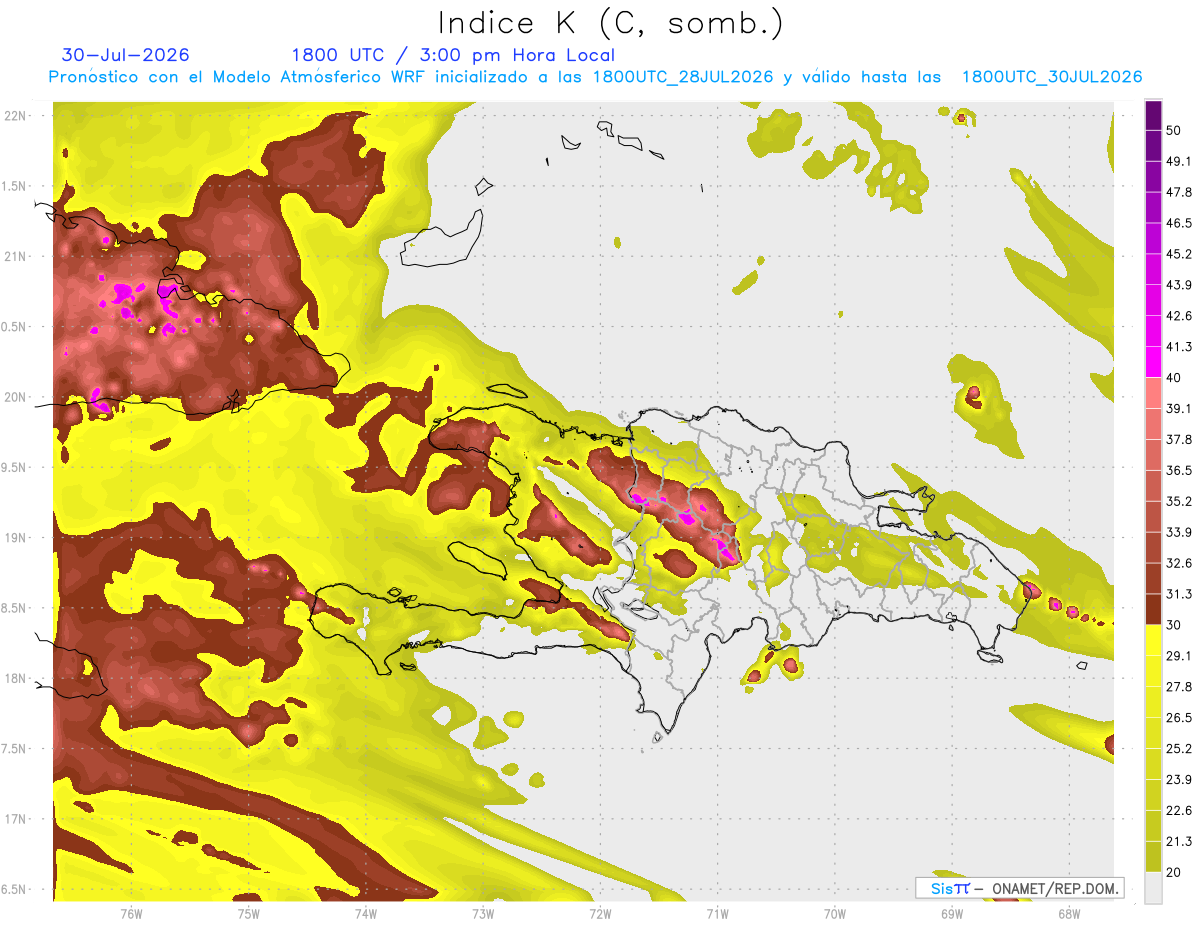This screenshot has width=1200, height=927.
Task: Select the bright yellow band between 29.1 and 30
Action: click(1153, 640)
